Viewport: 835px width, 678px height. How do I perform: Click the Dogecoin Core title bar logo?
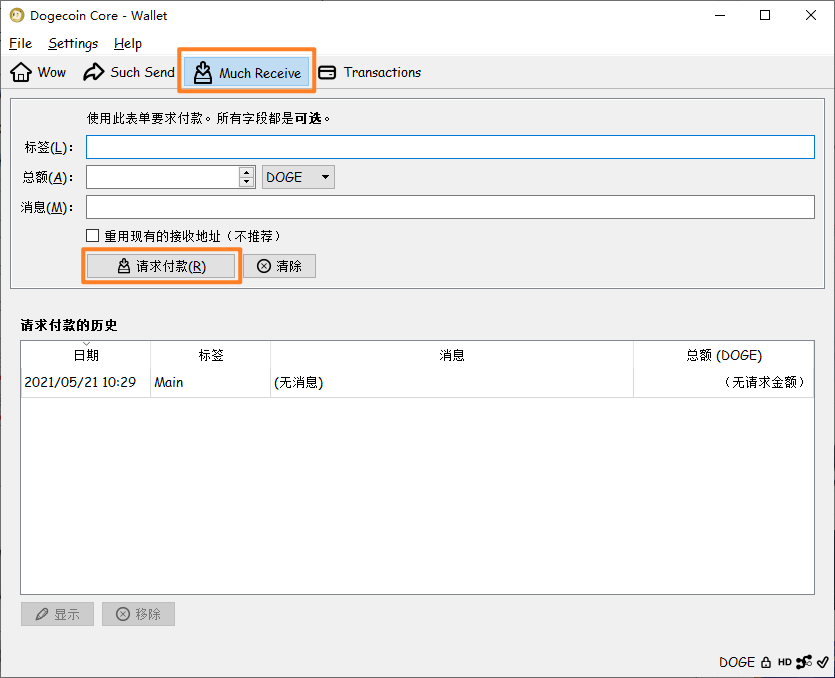17,15
